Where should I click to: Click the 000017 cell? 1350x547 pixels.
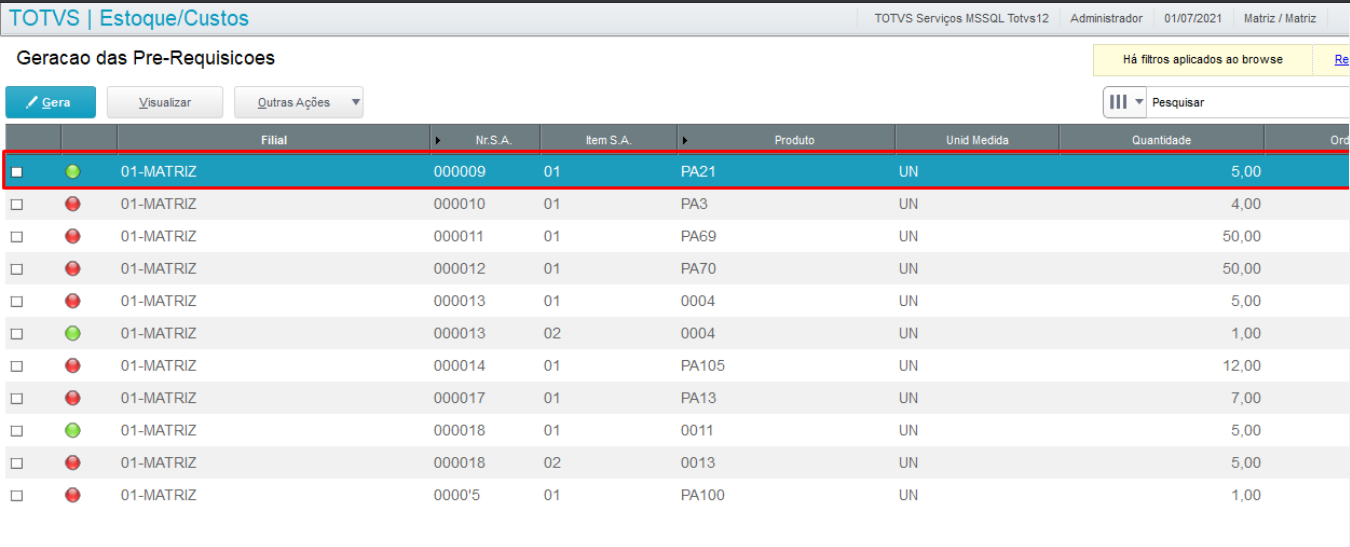tap(459, 398)
